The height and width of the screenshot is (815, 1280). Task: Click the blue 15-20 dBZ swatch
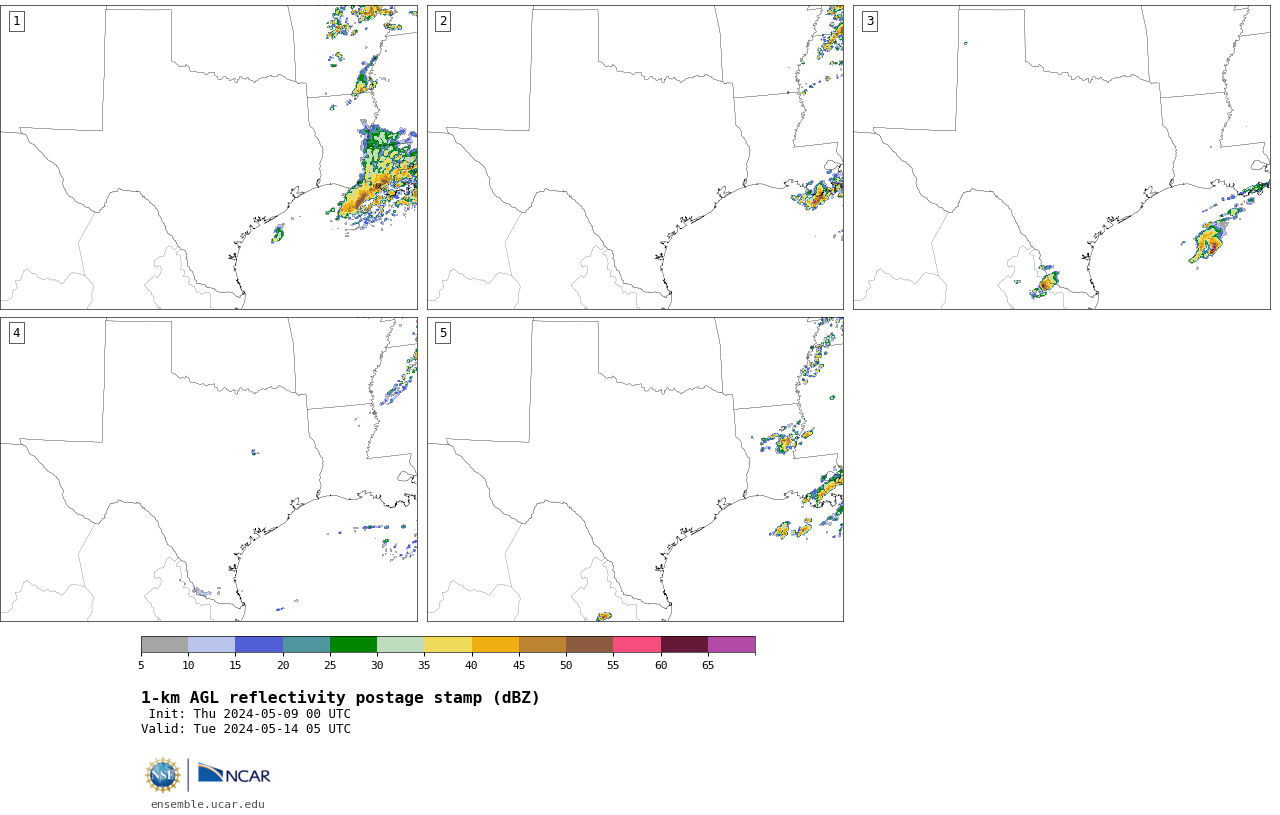tap(259, 645)
